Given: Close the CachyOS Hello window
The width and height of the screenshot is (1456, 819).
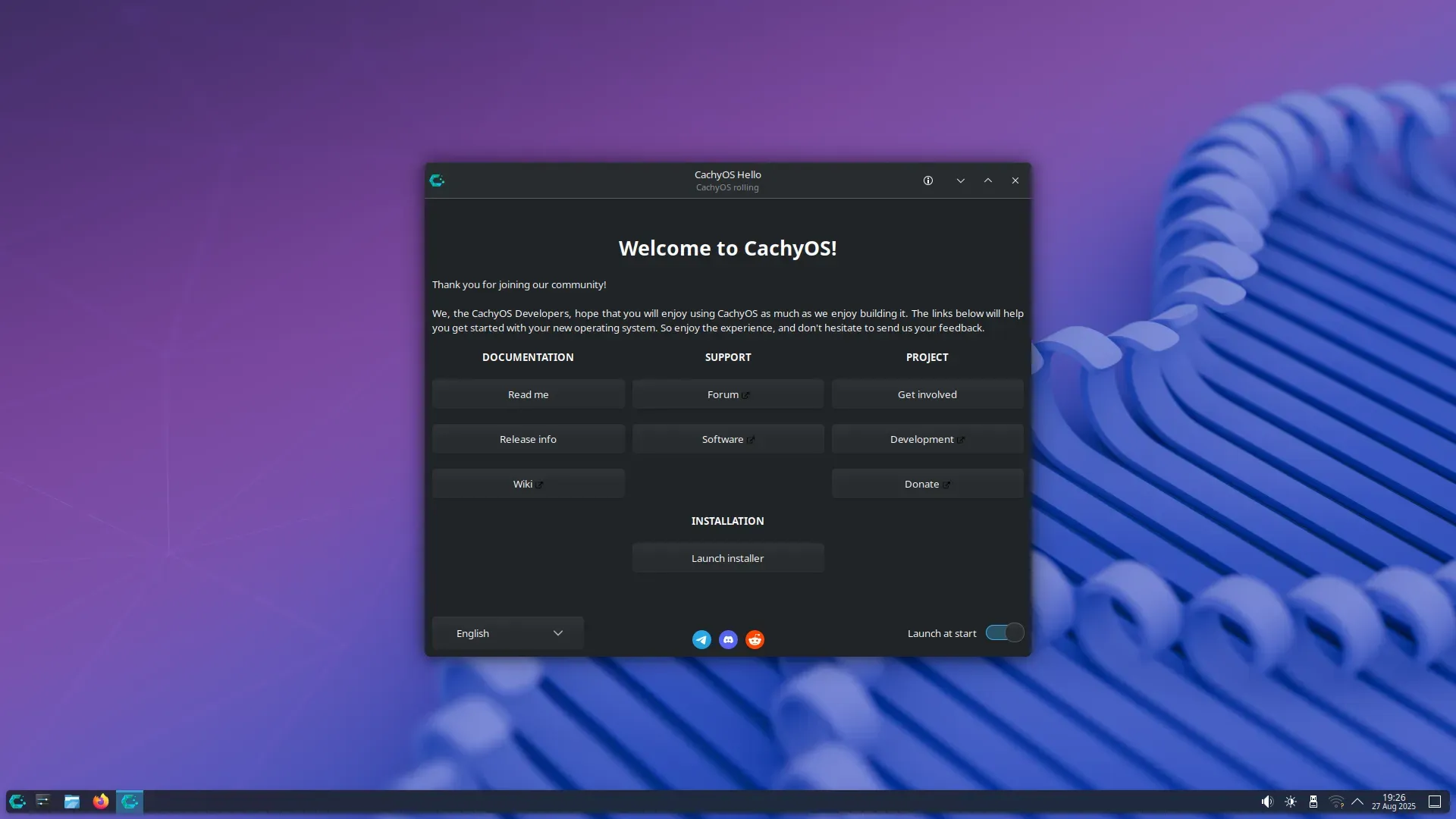Looking at the screenshot, I should tap(1015, 180).
